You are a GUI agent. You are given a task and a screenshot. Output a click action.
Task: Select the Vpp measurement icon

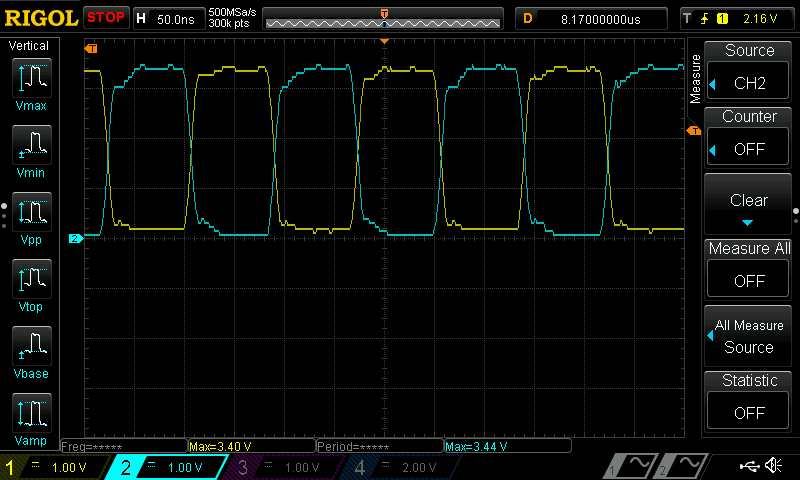click(32, 212)
